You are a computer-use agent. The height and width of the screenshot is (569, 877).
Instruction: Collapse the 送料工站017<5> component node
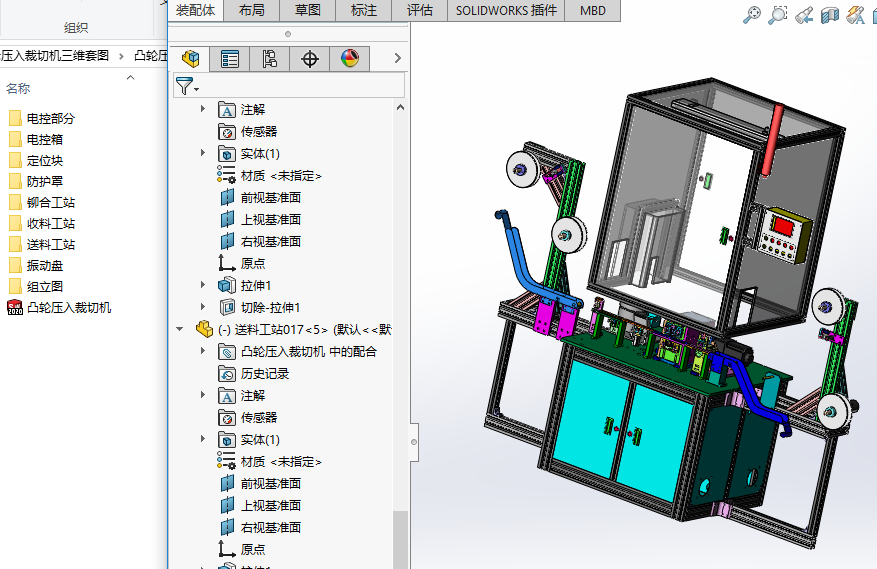(x=180, y=329)
